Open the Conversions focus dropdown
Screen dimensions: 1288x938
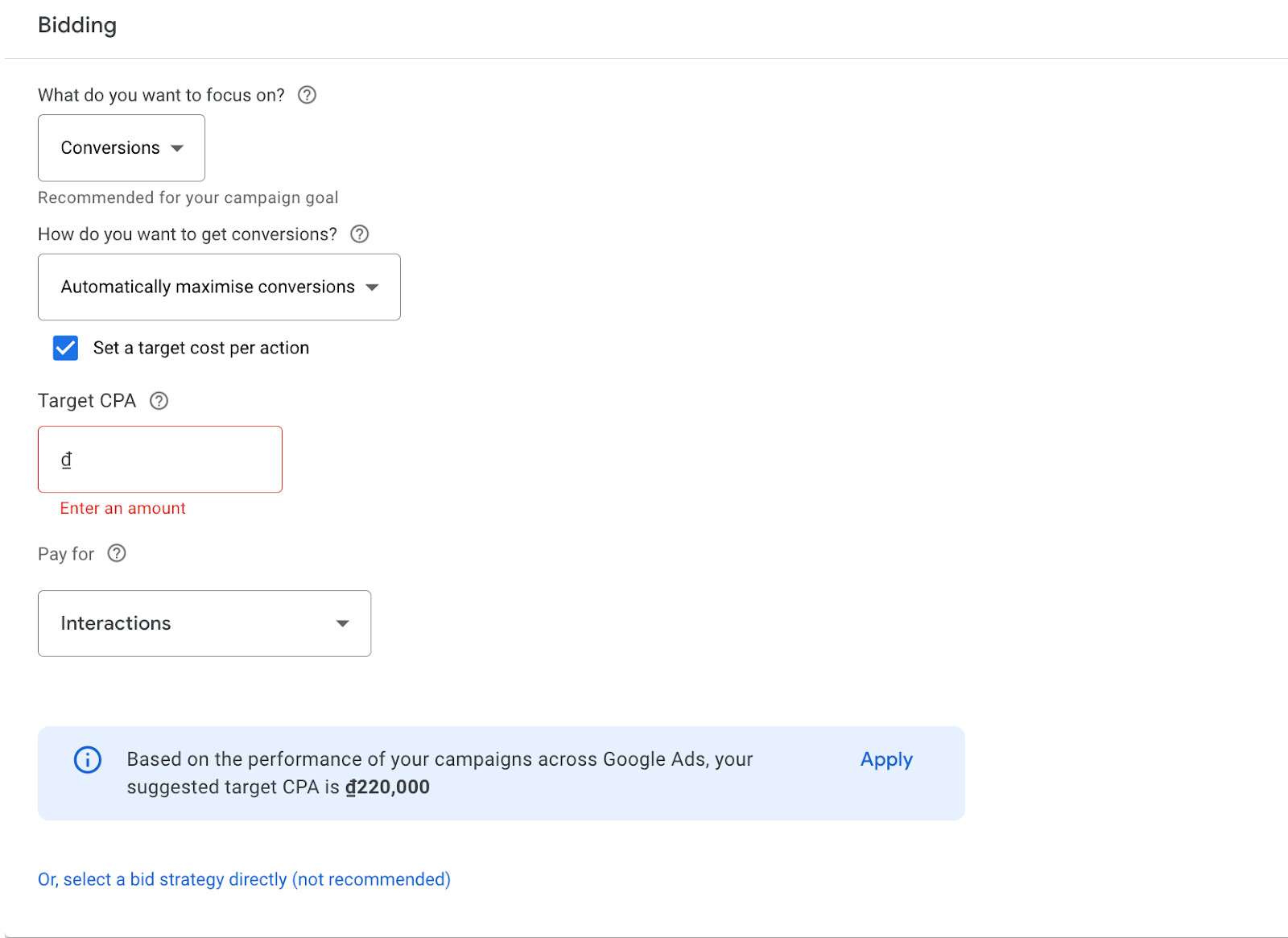122,148
